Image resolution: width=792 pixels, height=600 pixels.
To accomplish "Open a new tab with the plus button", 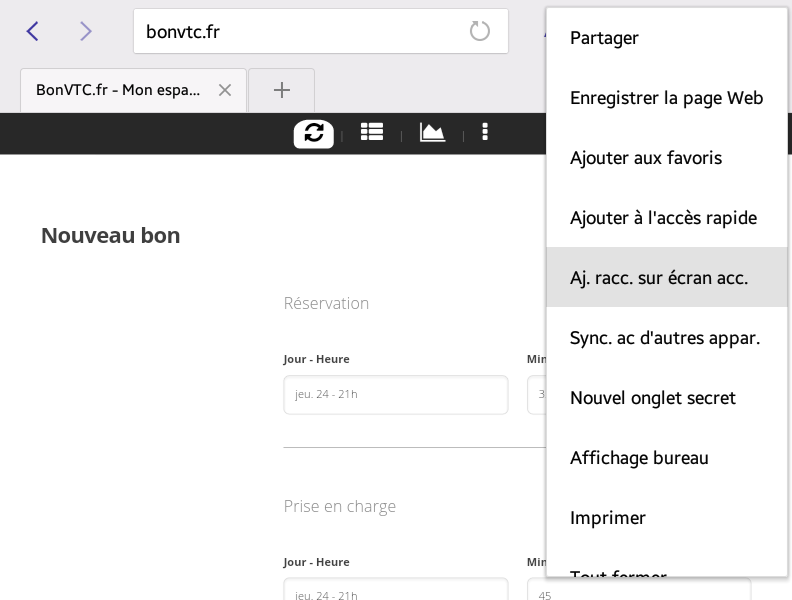I will coord(281,90).
